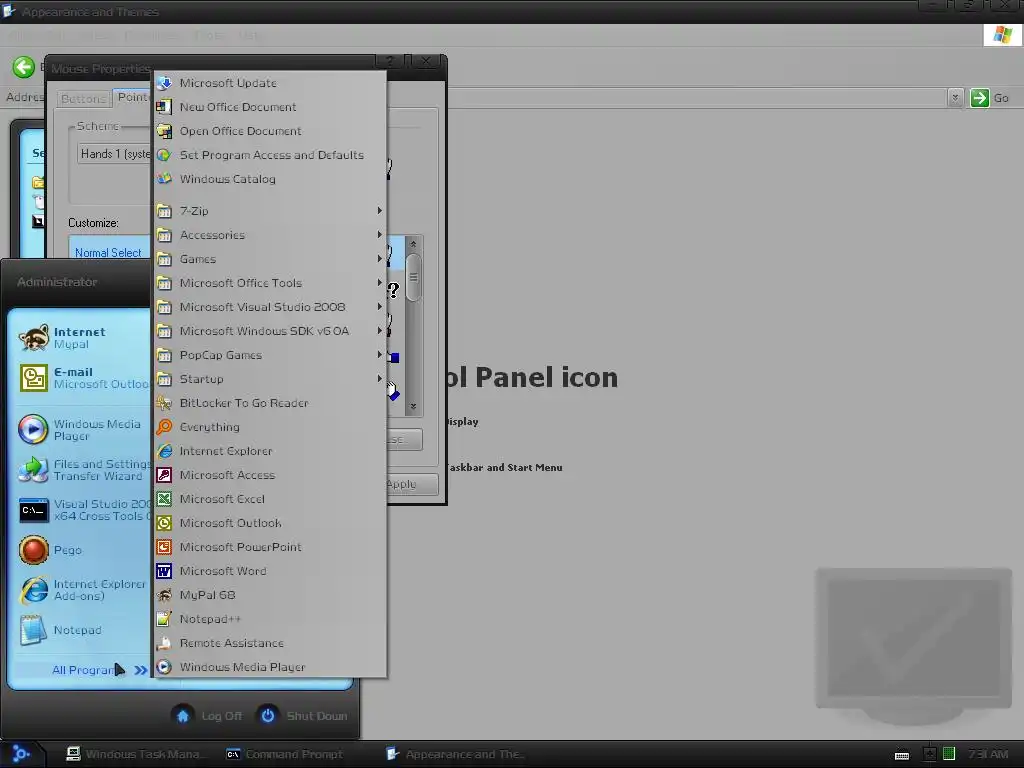Expand Microsoft Visual Studio 2008 folder

point(270,307)
